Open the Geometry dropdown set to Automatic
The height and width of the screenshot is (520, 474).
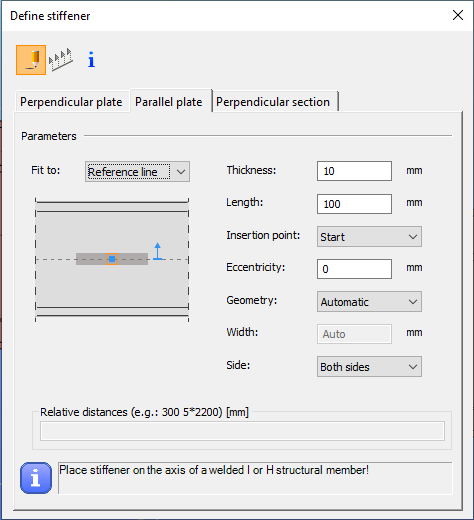click(369, 302)
